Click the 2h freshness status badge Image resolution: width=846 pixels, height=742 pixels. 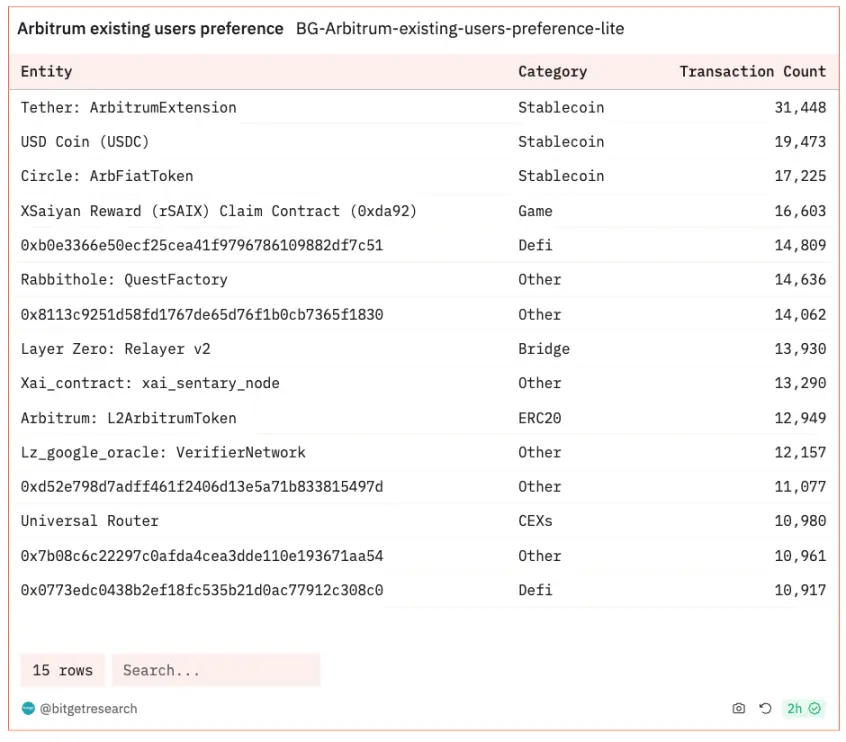[x=802, y=708]
